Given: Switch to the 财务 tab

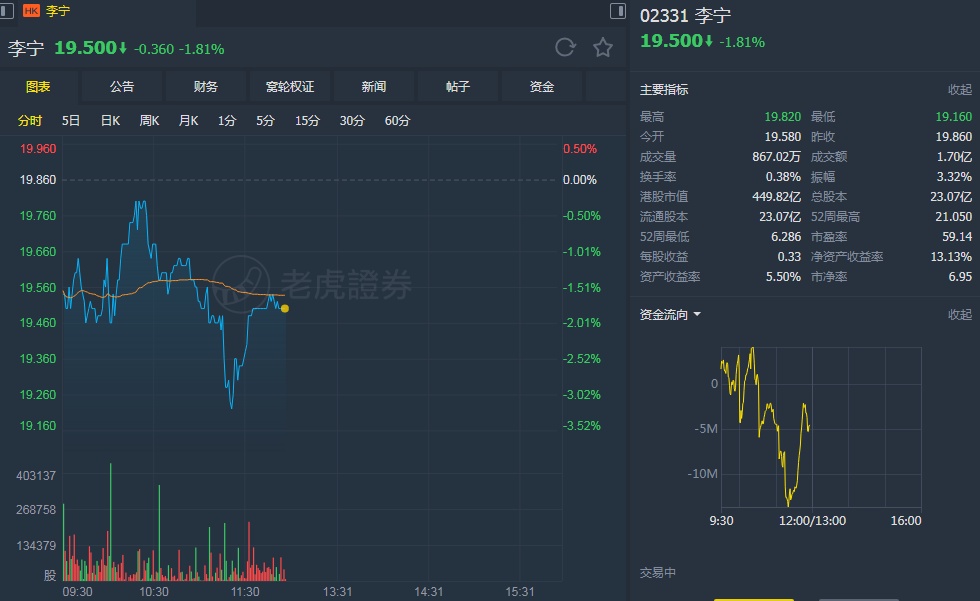Looking at the screenshot, I should click(206, 87).
